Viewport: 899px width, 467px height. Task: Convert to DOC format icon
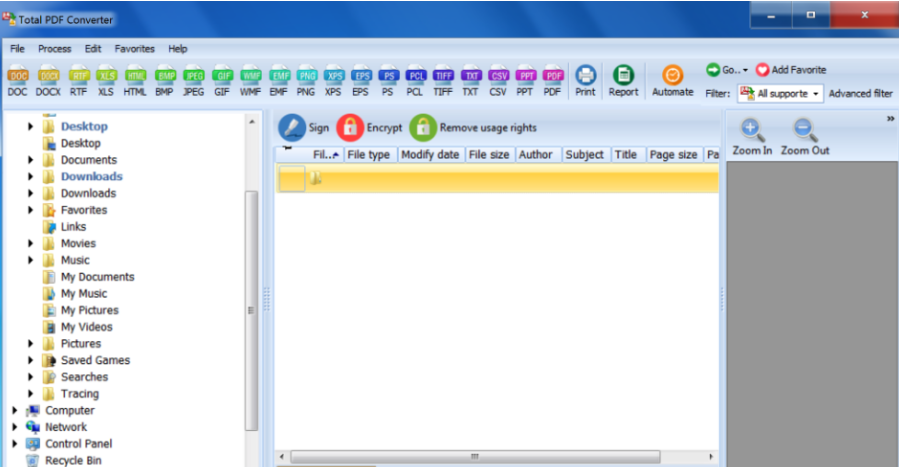tap(18, 81)
